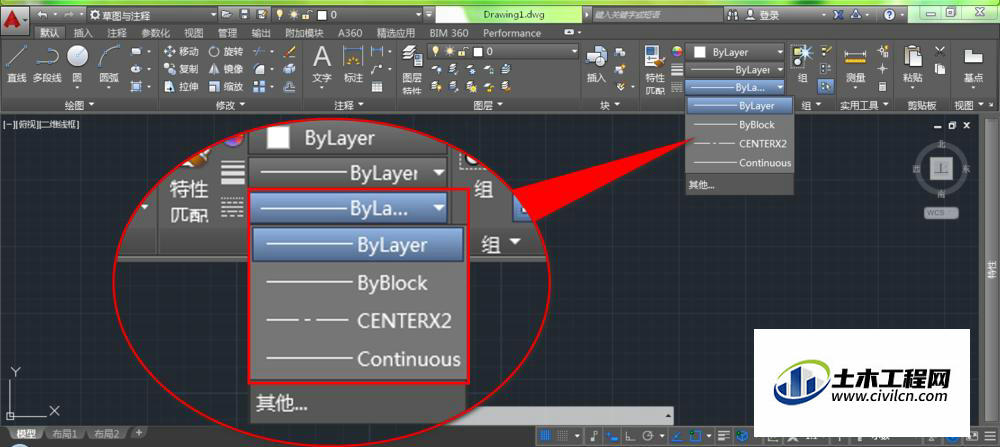Open the AutoCAD application menu button

tap(13, 20)
